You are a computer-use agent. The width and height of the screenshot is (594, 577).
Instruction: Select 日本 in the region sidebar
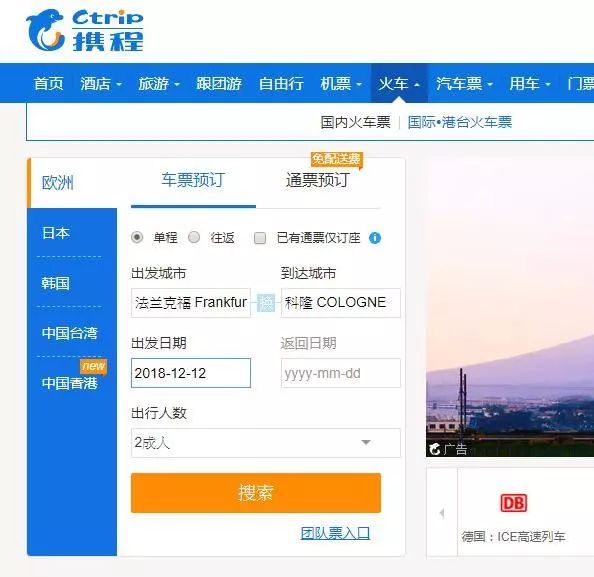pos(56,233)
